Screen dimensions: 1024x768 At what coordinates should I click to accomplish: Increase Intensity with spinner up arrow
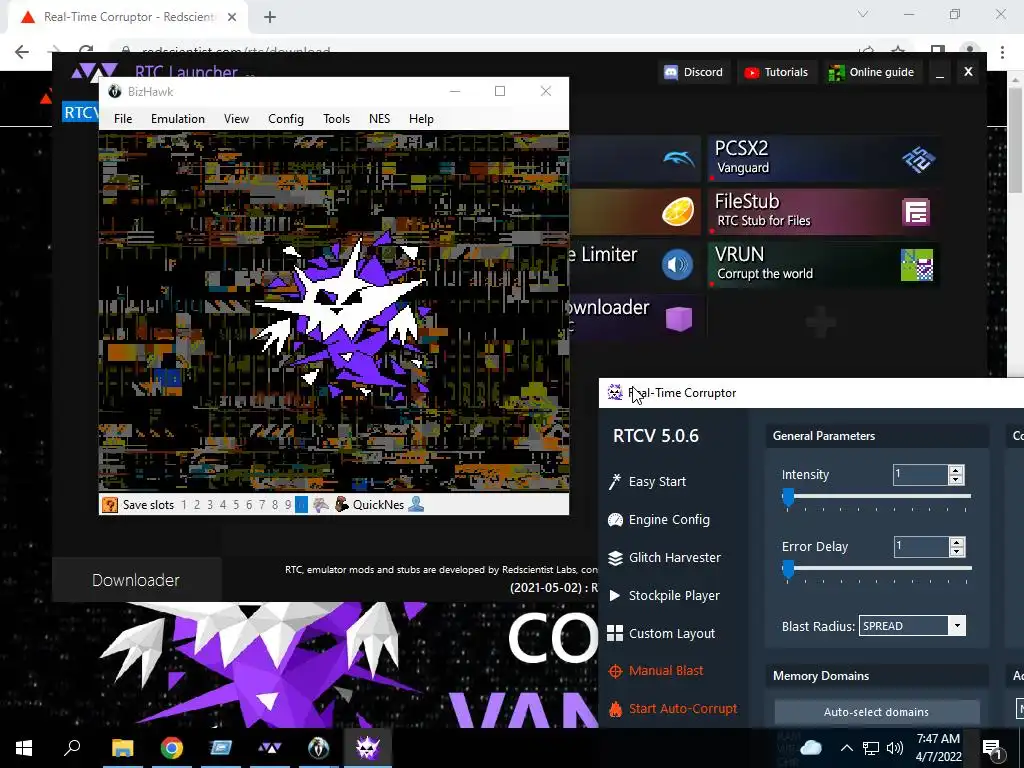click(x=956, y=470)
